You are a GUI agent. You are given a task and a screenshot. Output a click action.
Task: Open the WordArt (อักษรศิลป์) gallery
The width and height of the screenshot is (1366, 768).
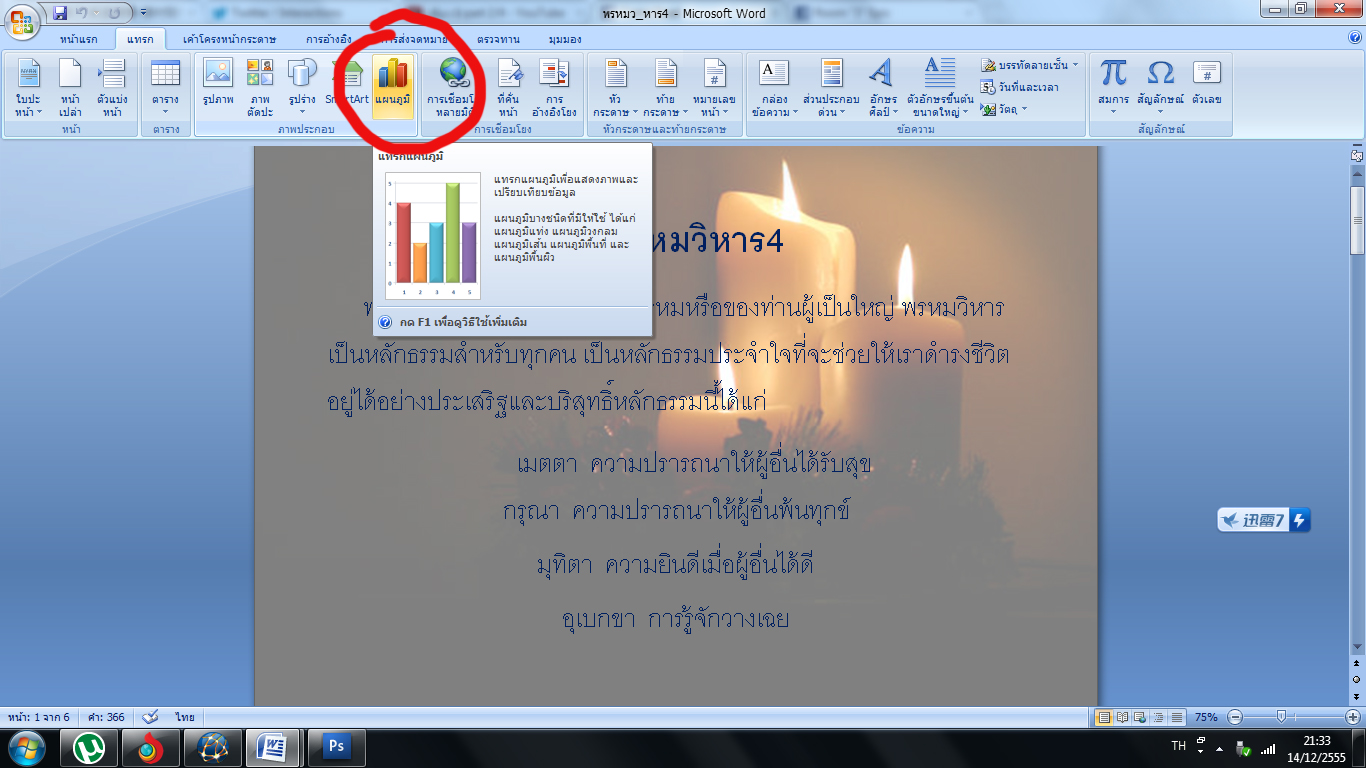883,87
